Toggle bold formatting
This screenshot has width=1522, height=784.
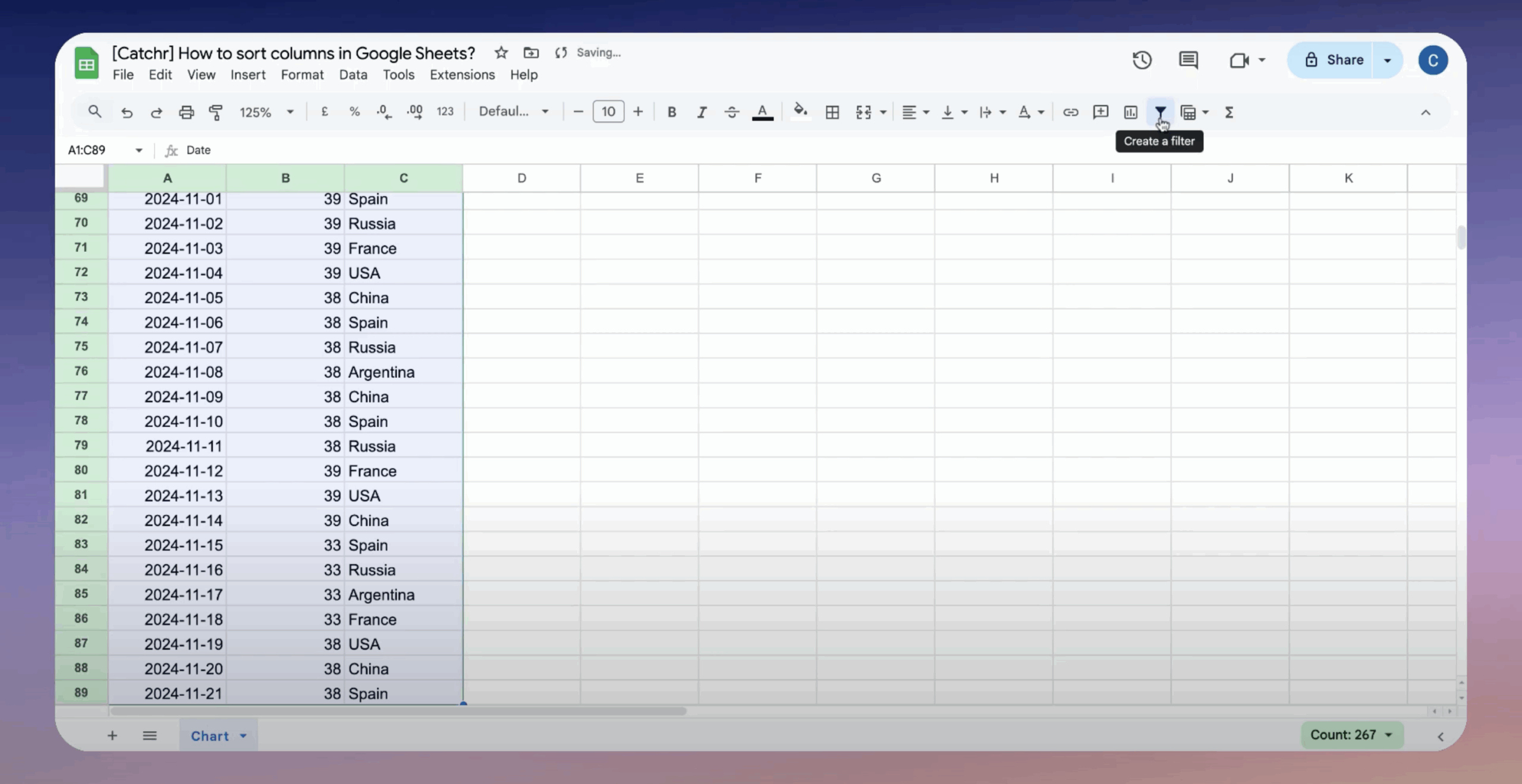point(671,112)
